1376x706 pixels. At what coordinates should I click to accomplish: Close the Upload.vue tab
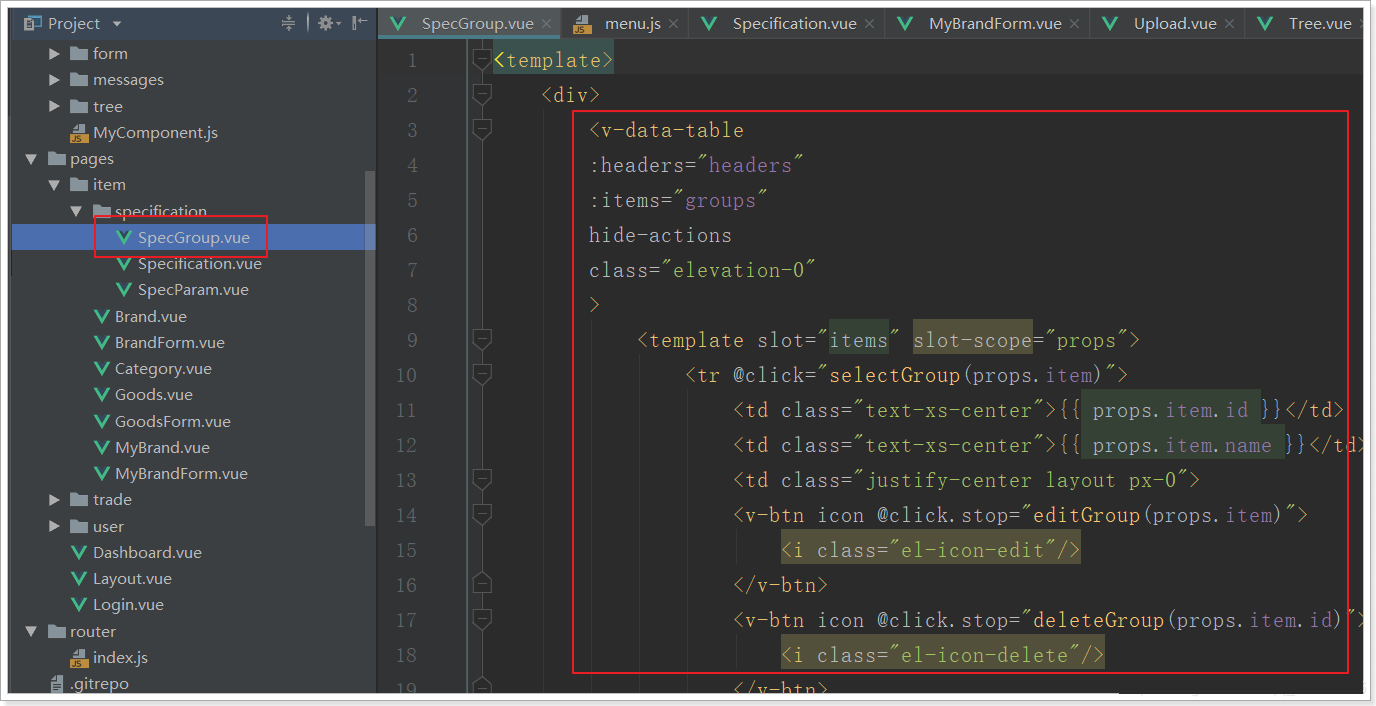[1229, 24]
